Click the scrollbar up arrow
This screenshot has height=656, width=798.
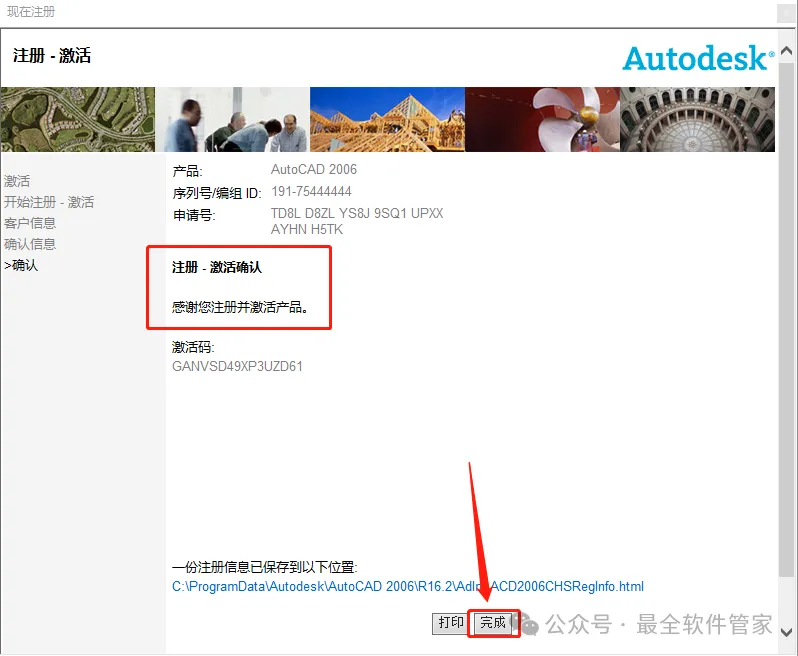pyautogui.click(x=786, y=50)
